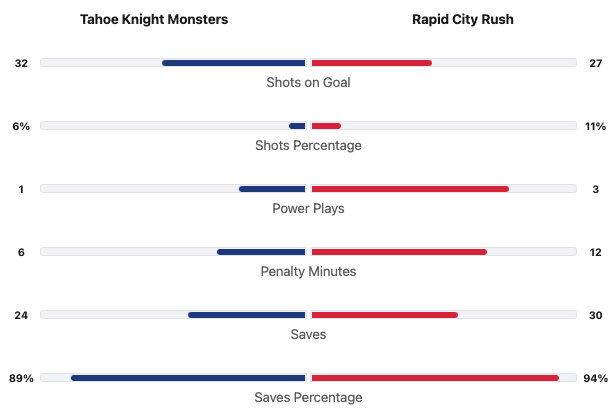Select the Saves Percentage label

coord(308,397)
